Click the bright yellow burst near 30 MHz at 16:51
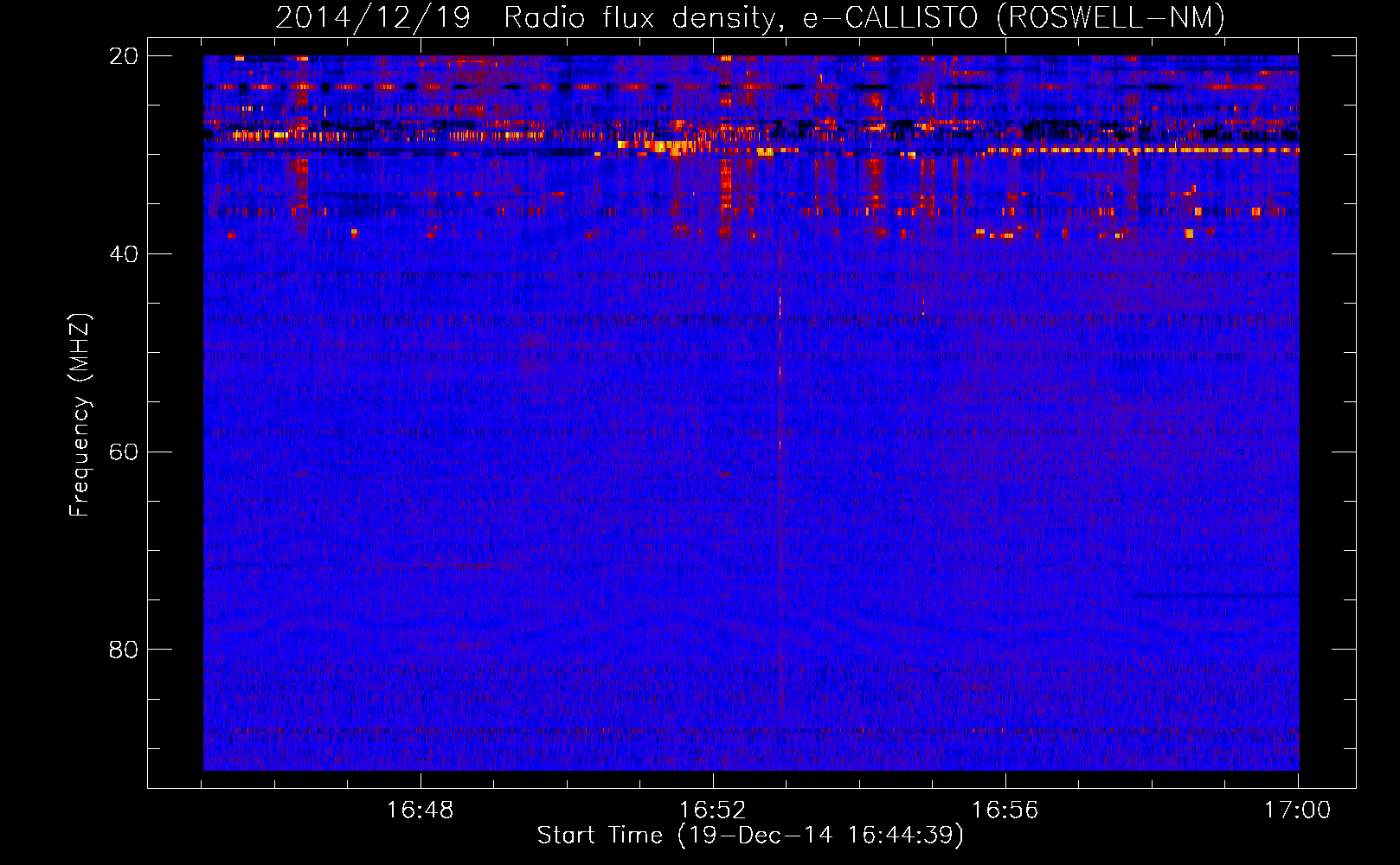 click(665, 146)
